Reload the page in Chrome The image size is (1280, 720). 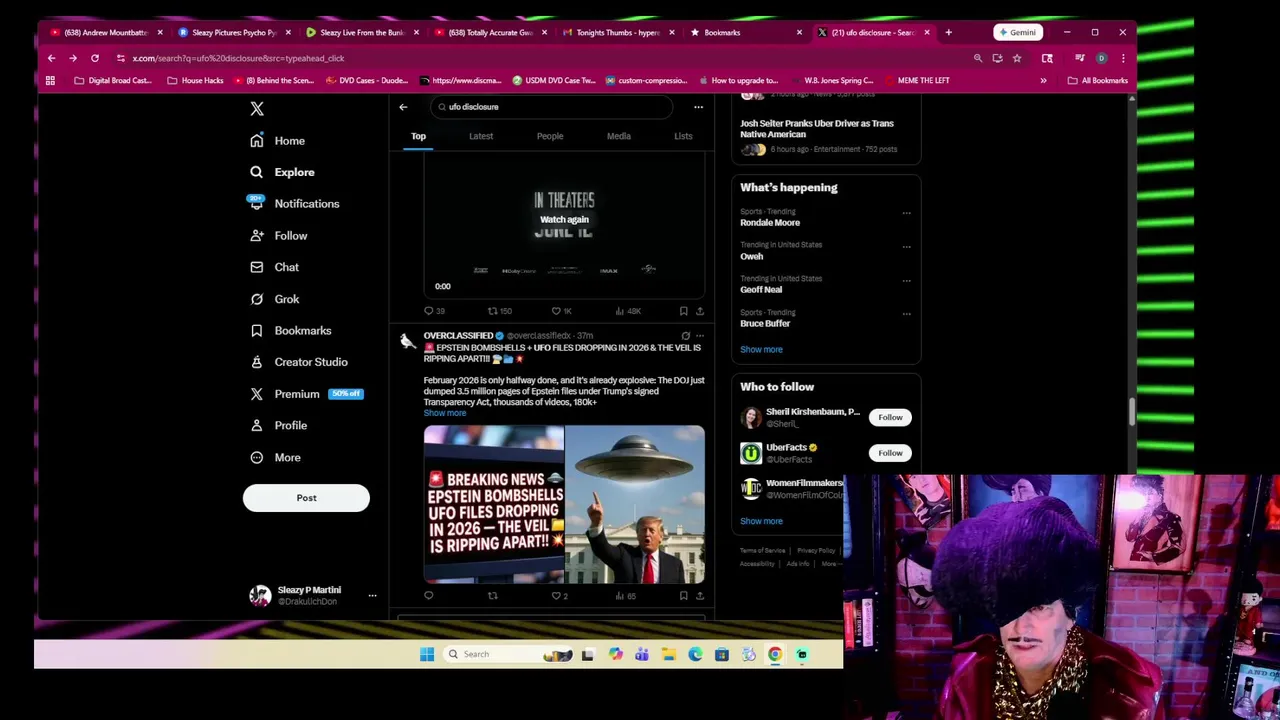pos(95,58)
